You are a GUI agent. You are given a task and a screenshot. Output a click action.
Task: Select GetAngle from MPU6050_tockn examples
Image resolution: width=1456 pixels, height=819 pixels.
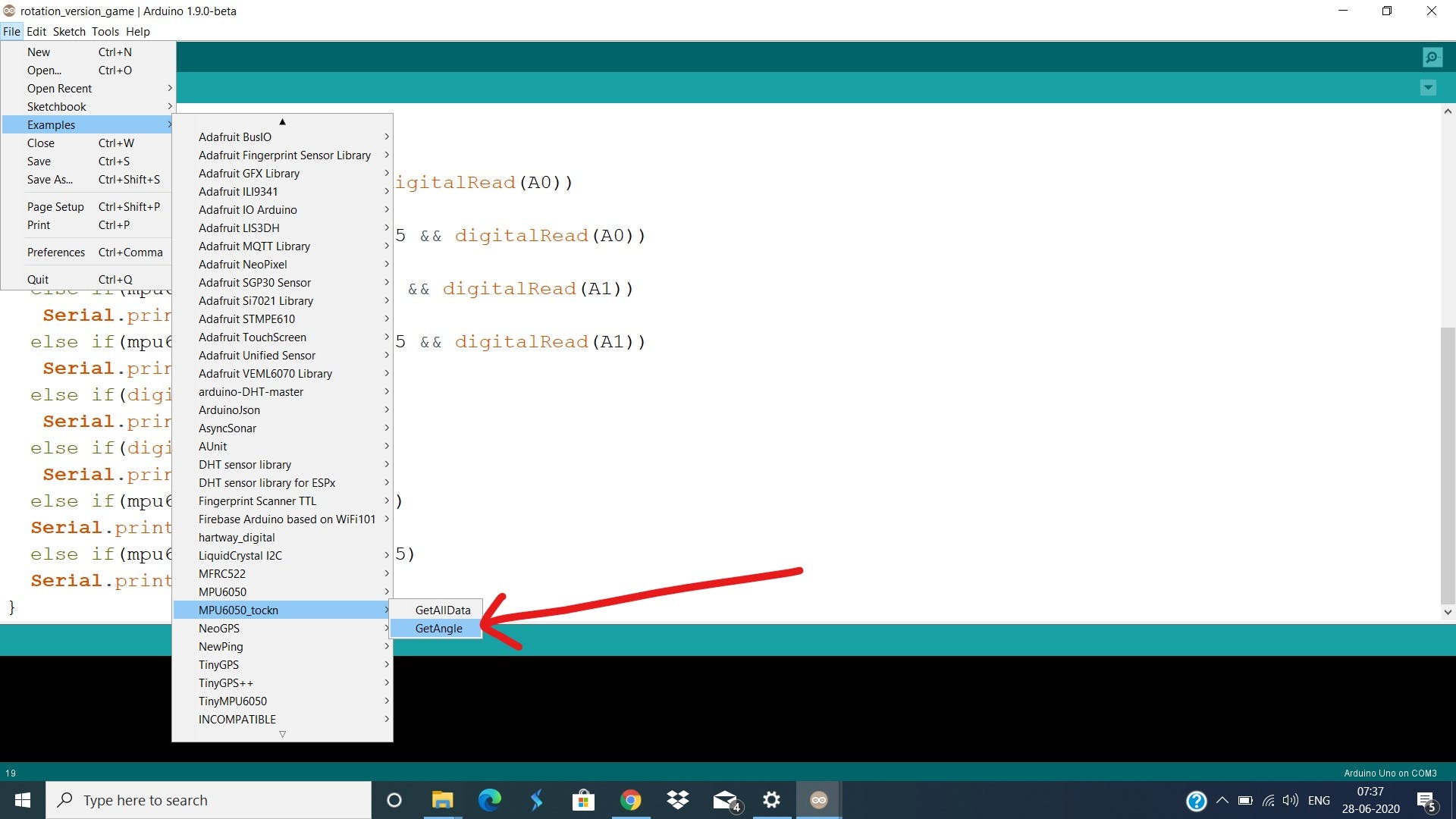click(x=438, y=628)
